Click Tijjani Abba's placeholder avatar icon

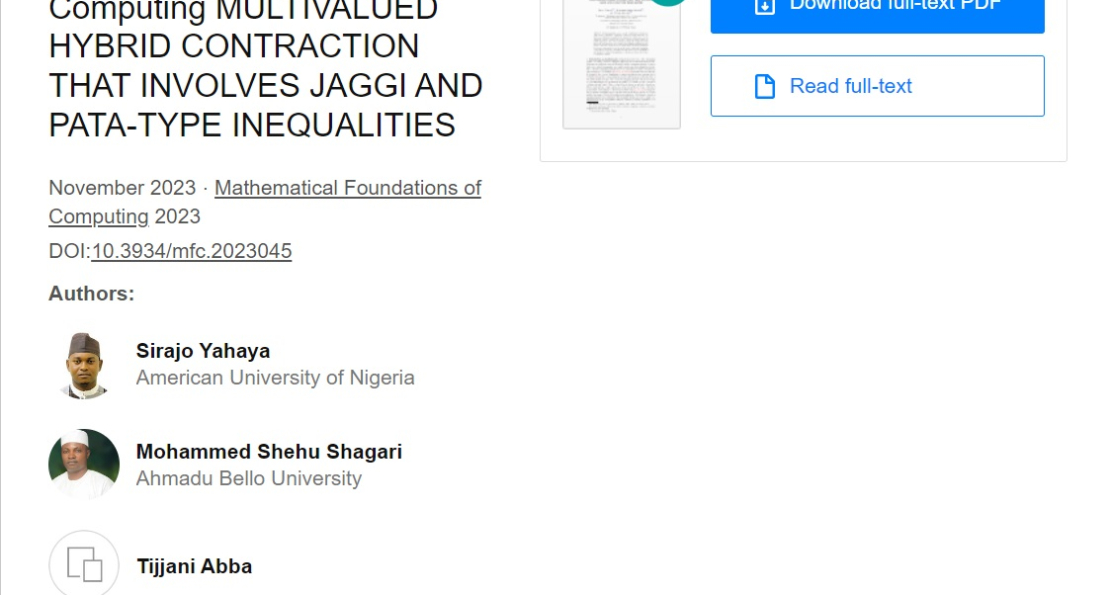(84, 565)
